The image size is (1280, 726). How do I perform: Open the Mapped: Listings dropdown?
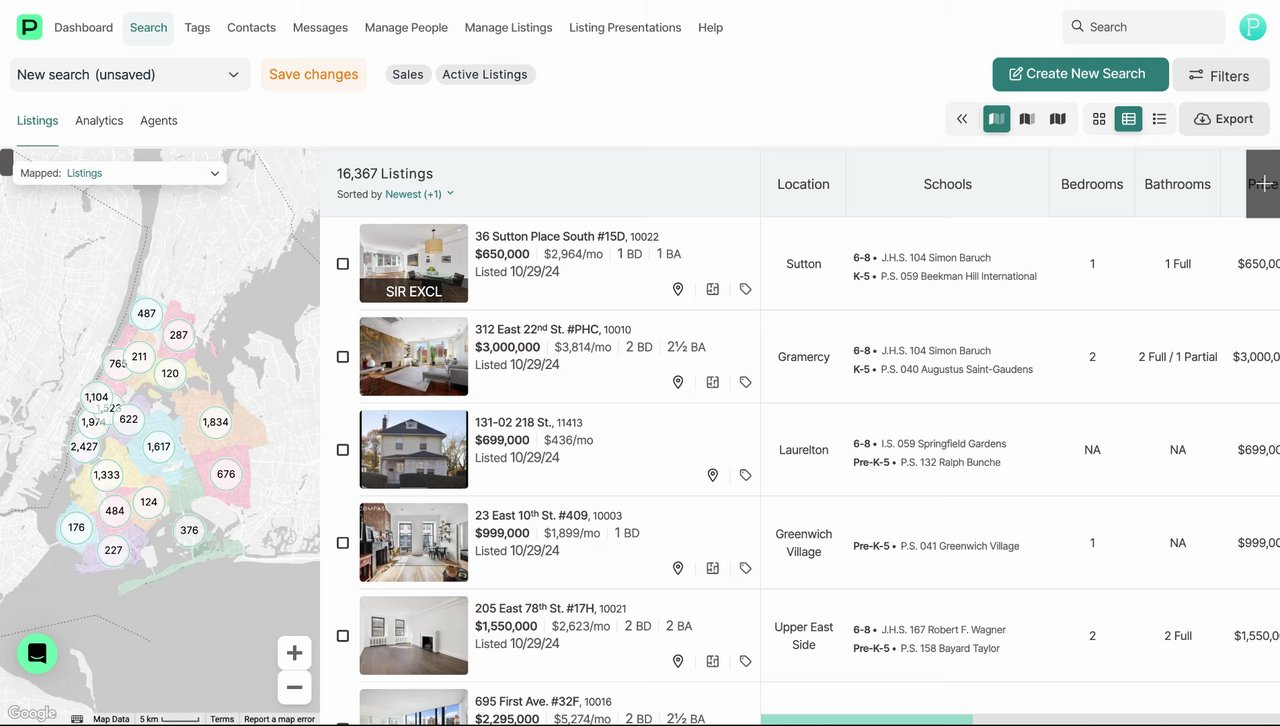point(120,173)
